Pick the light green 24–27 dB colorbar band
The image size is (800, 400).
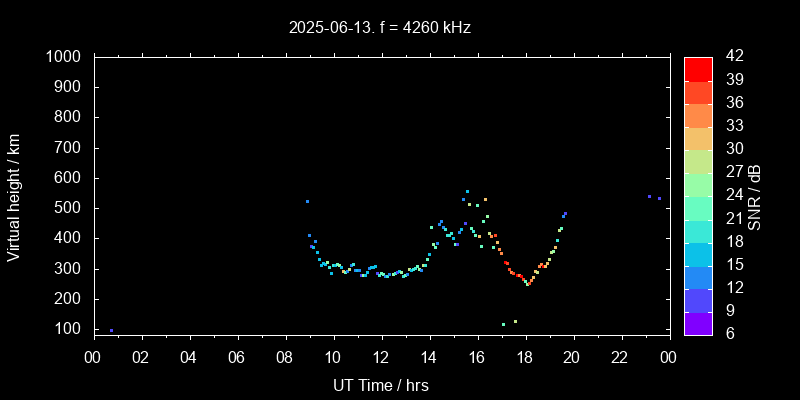698,183
